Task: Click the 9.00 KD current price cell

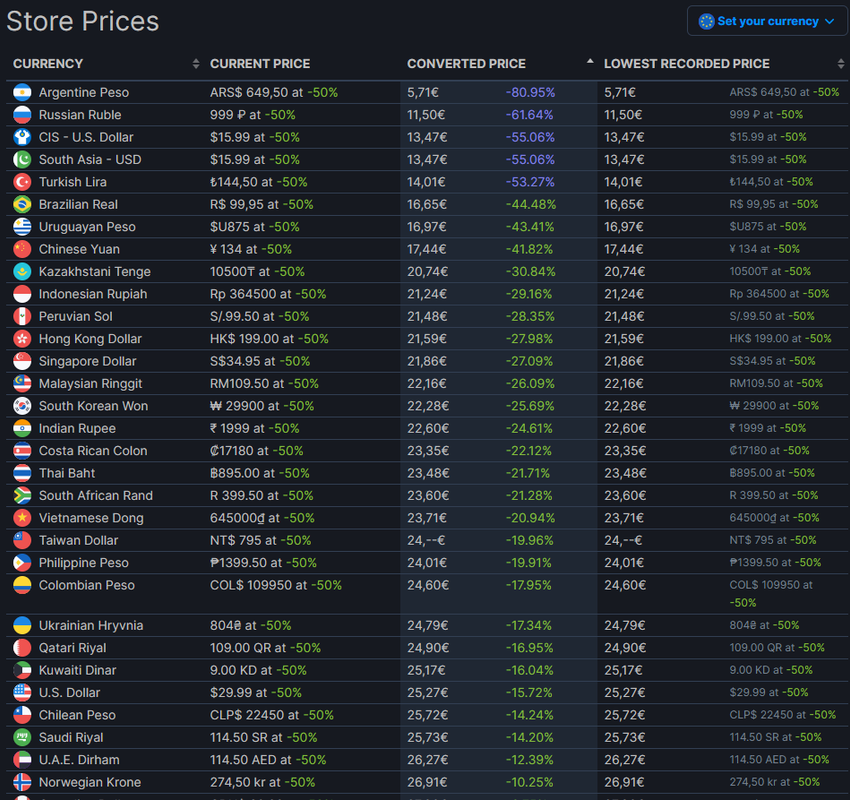Action: 259,670
